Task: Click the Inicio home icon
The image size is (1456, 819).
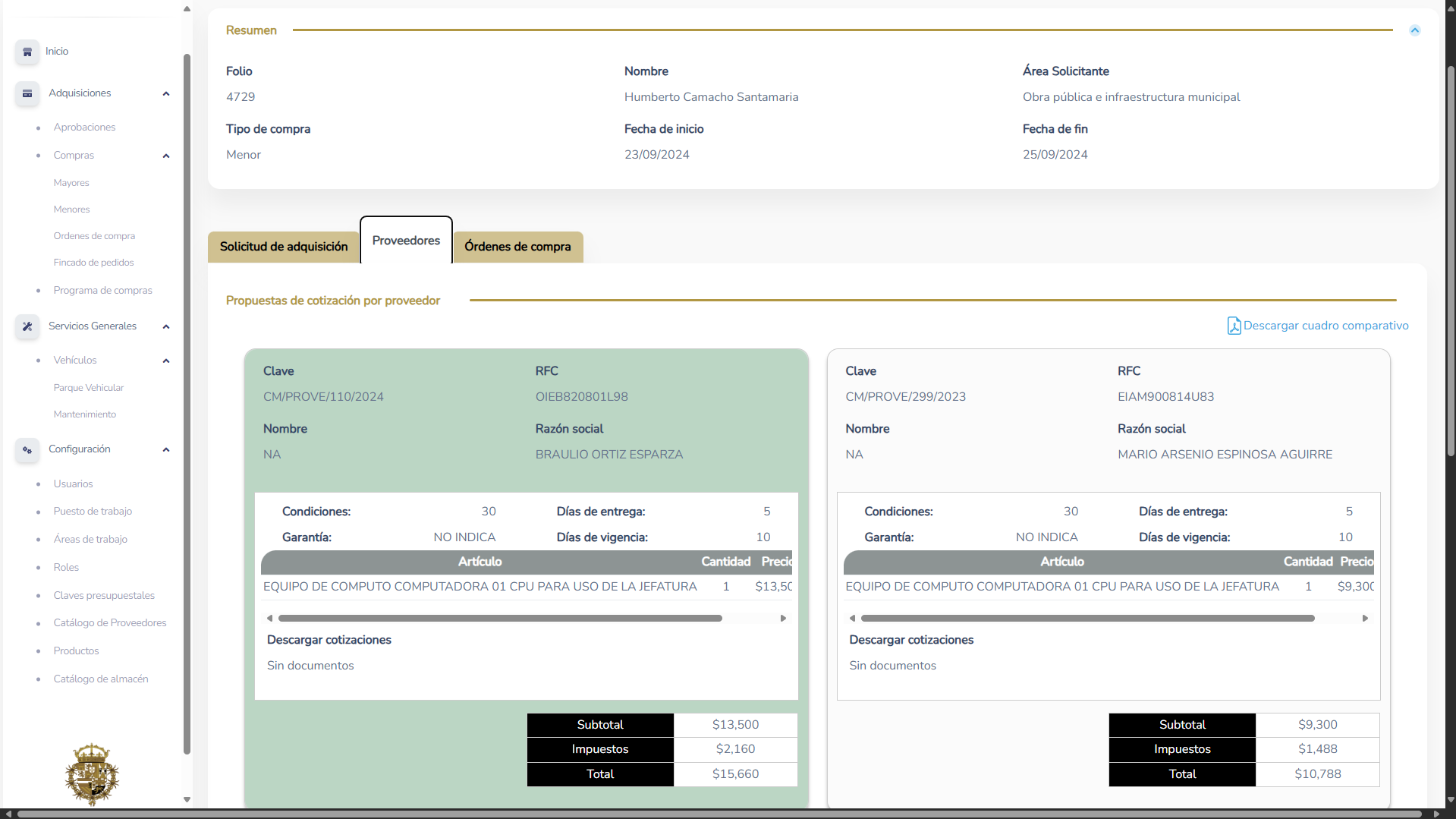Action: click(x=27, y=52)
